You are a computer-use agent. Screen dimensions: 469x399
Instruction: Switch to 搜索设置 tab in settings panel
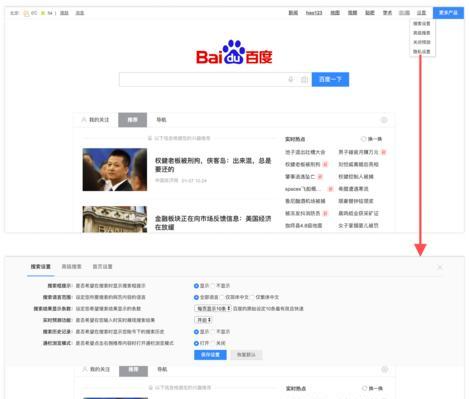point(41,267)
